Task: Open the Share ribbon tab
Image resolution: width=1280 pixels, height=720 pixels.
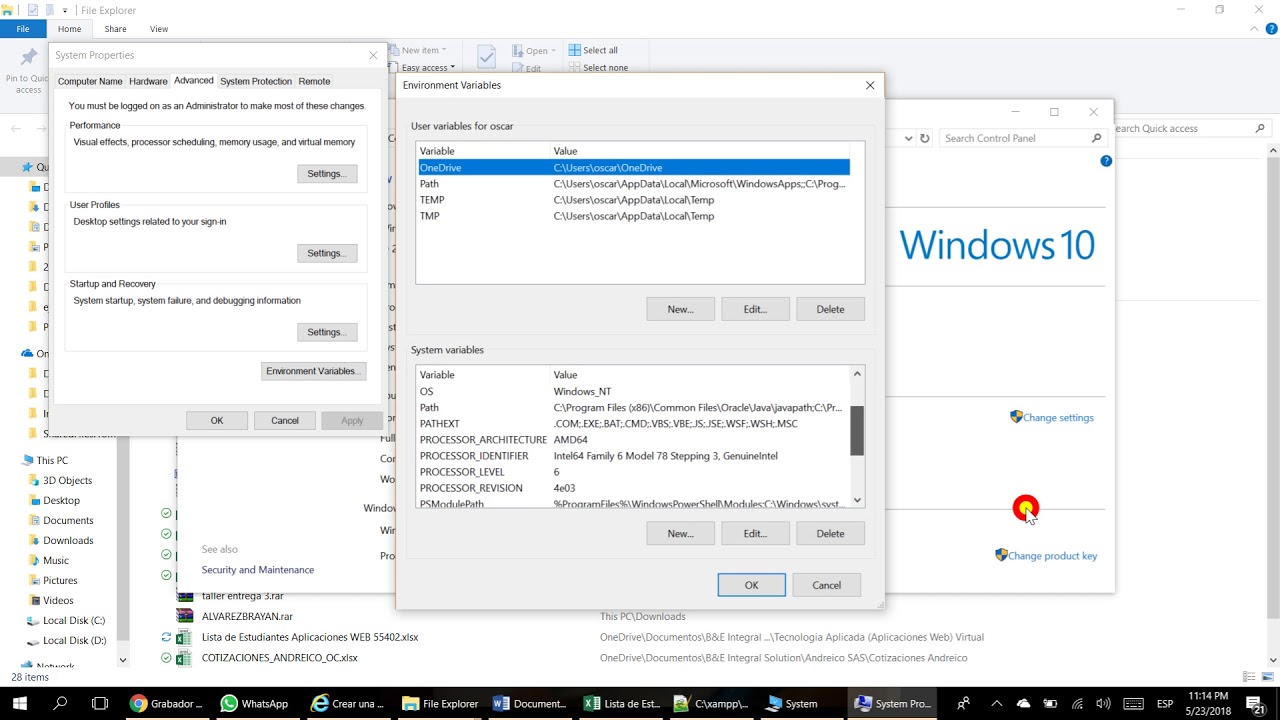Action: (x=115, y=29)
